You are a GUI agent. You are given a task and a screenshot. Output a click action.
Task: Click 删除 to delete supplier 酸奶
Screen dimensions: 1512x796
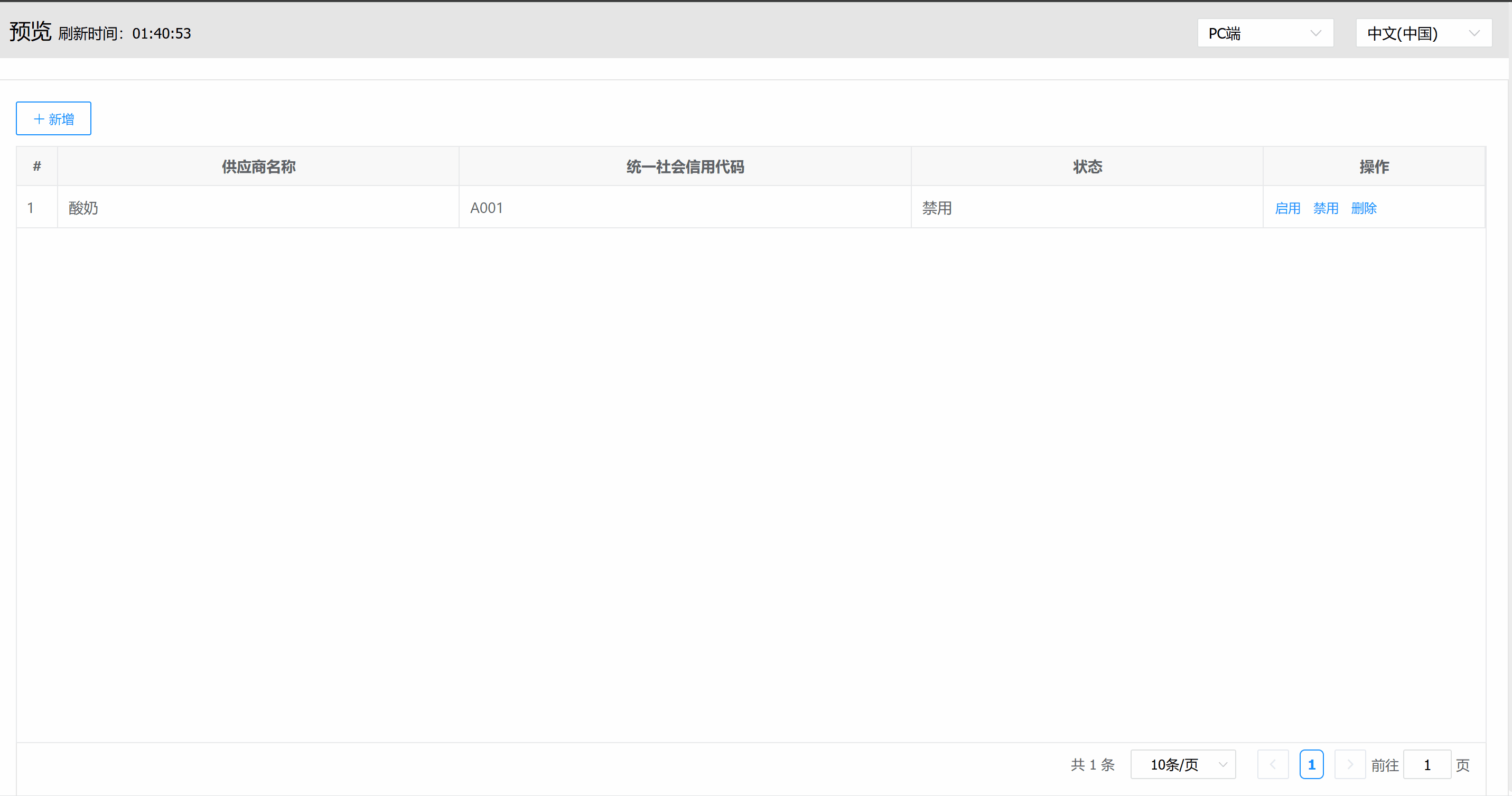click(x=1364, y=208)
